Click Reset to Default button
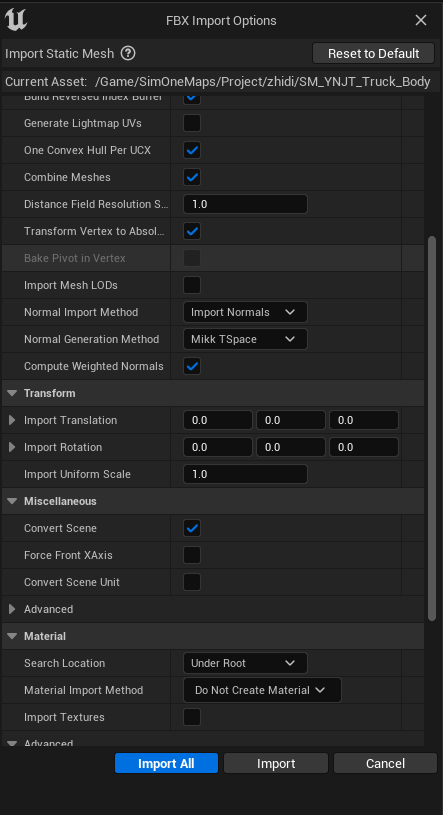 (373, 54)
